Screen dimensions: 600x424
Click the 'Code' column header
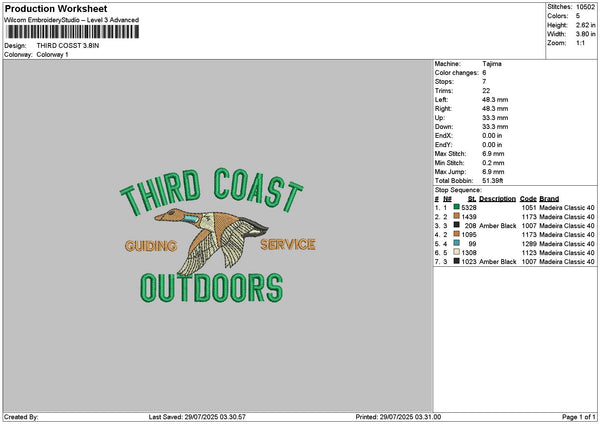pyautogui.click(x=528, y=199)
